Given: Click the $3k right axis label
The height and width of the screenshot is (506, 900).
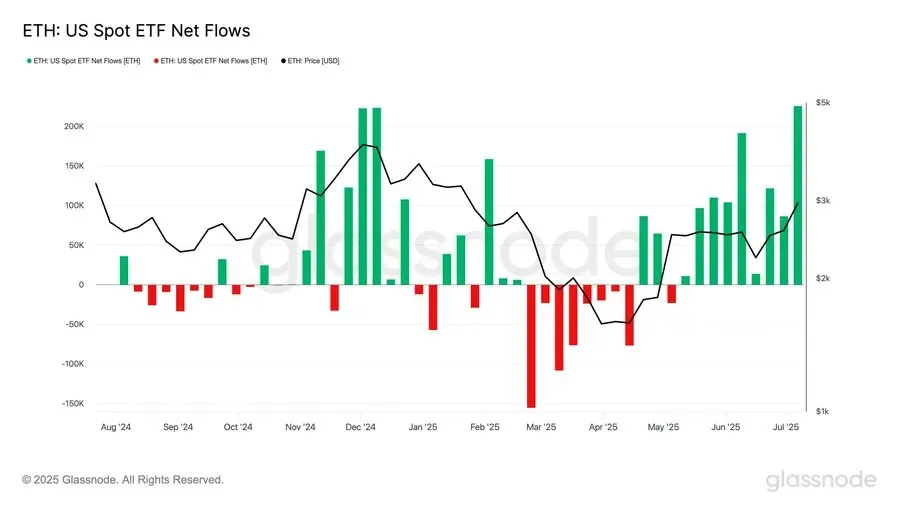Looking at the screenshot, I should (x=823, y=201).
